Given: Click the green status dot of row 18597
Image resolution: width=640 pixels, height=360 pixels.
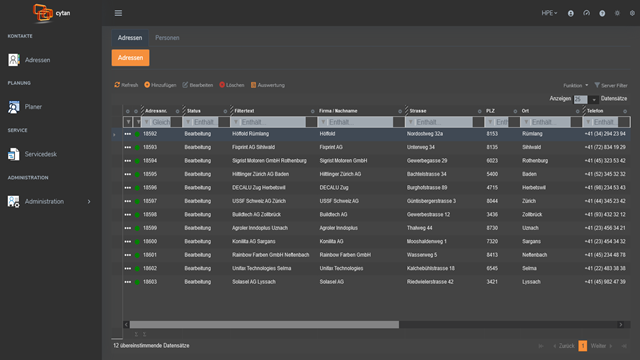Looking at the screenshot, I should pyautogui.click(x=137, y=201).
